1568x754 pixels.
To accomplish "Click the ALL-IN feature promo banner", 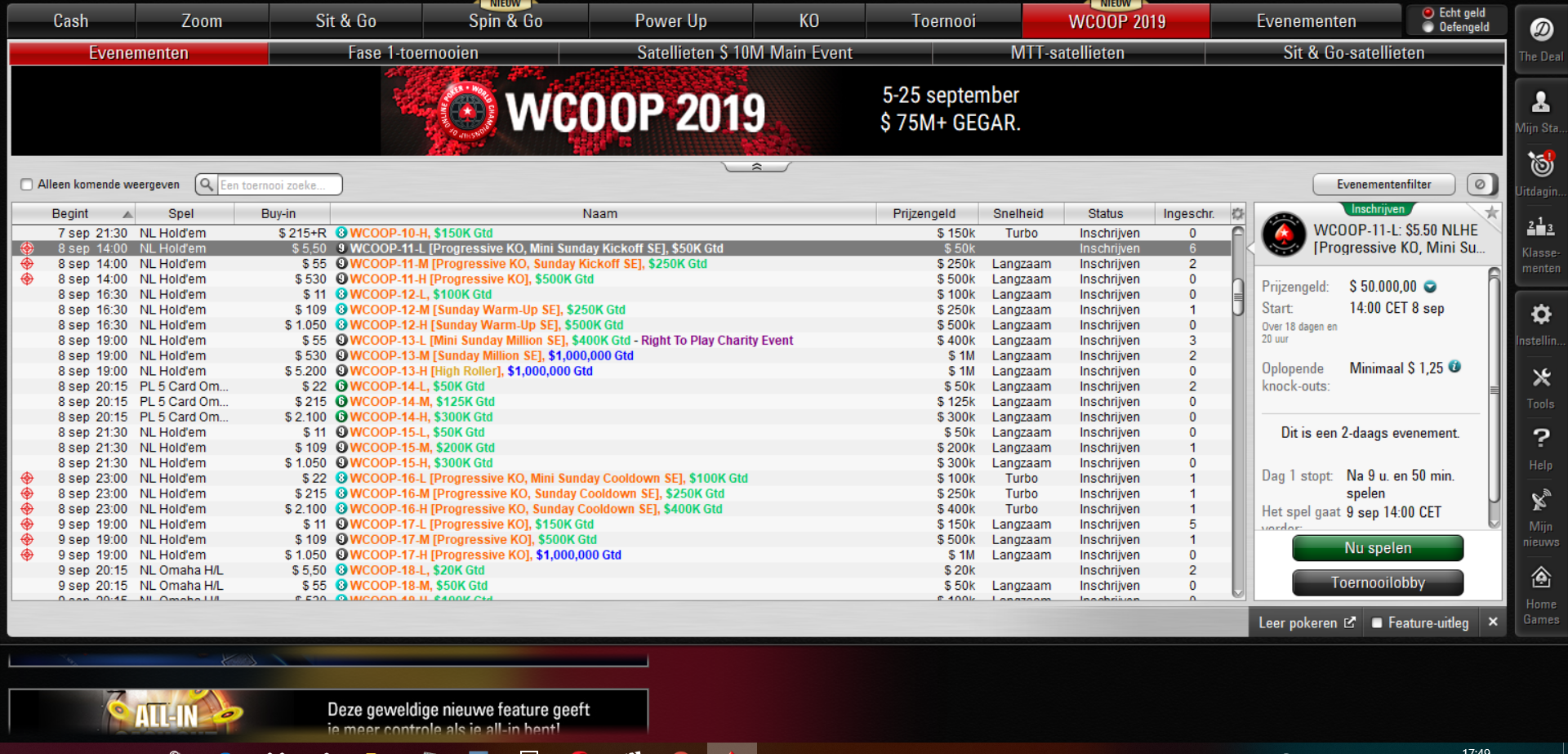I will 328,712.
